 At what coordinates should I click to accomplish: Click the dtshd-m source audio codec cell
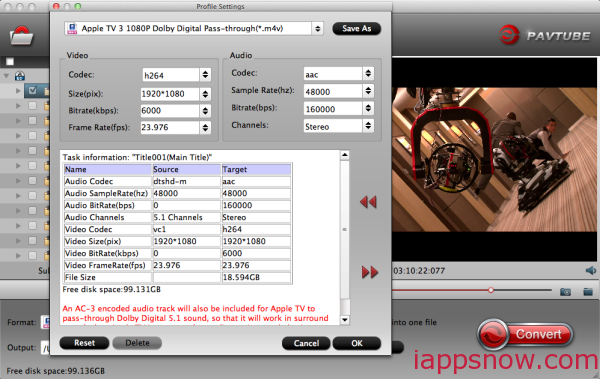(x=186, y=181)
